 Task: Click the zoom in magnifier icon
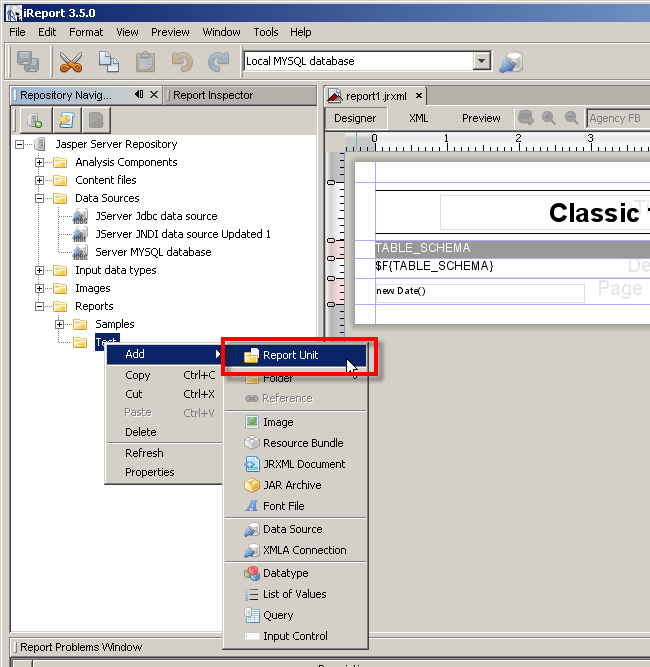tap(549, 118)
